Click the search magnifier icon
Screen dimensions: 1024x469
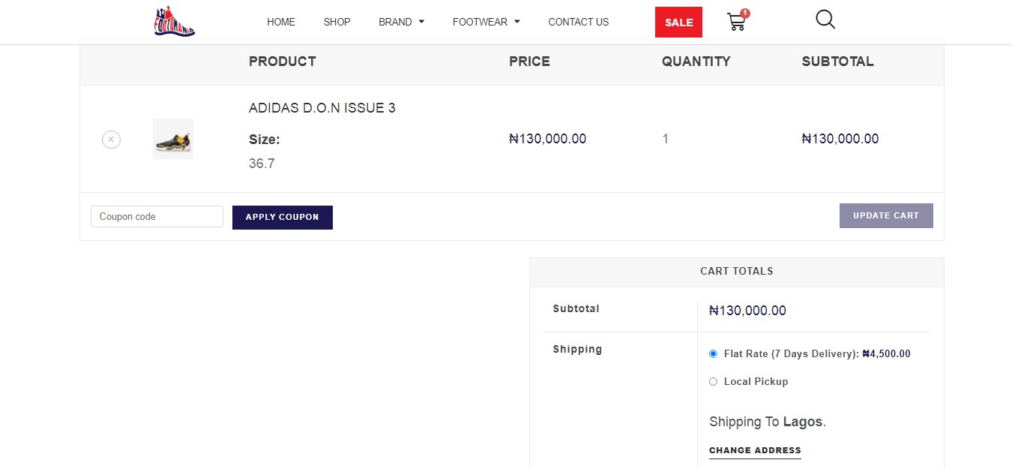825,20
